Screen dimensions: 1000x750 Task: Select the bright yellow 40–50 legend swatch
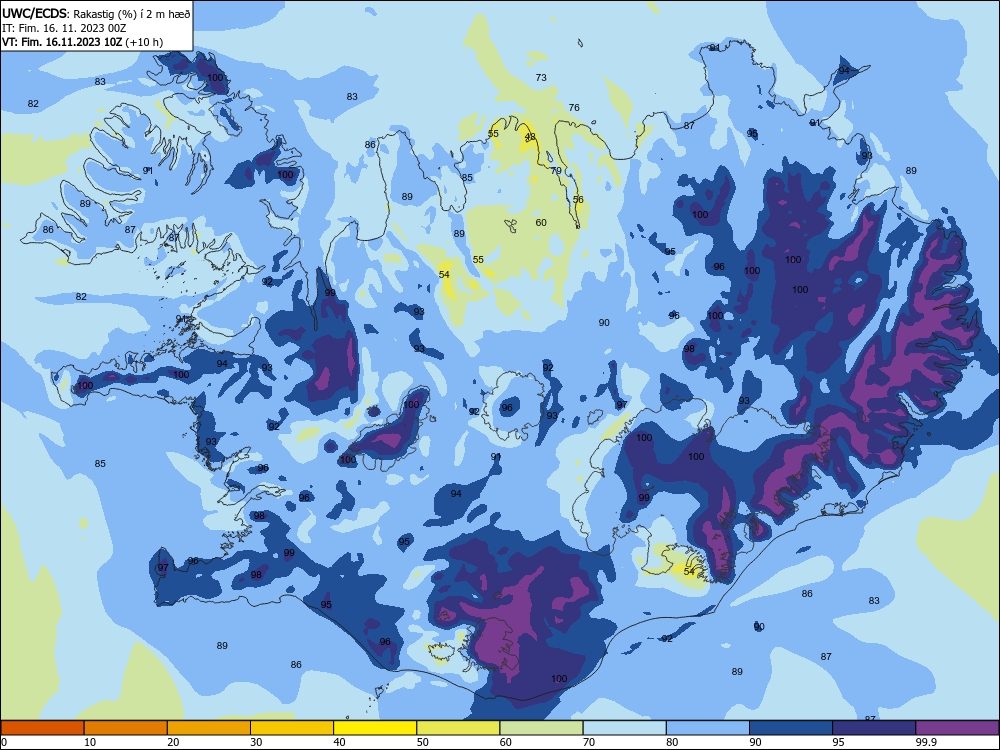click(375, 728)
